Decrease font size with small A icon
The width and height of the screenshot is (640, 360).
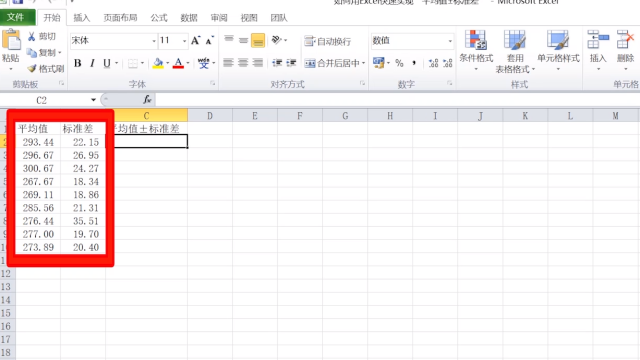209,40
